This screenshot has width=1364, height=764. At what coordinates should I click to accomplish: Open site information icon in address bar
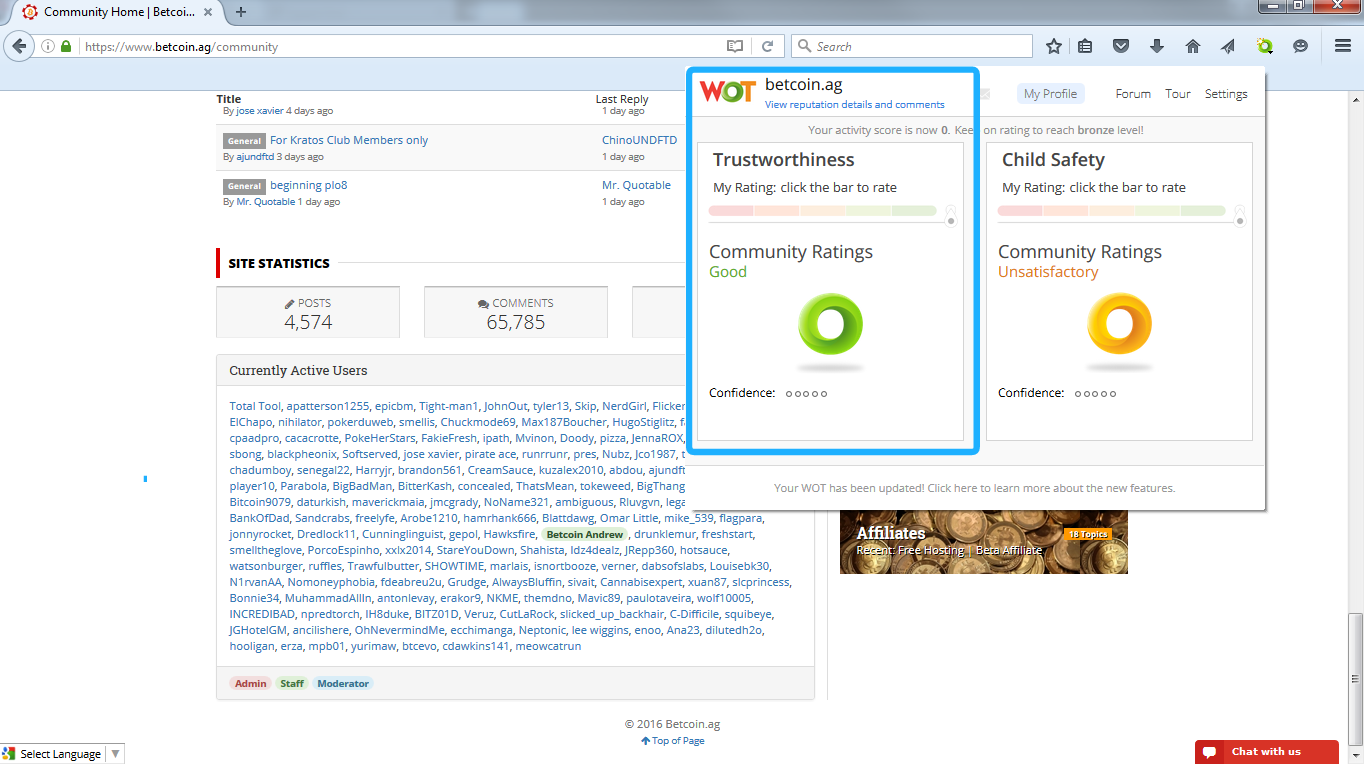point(48,46)
